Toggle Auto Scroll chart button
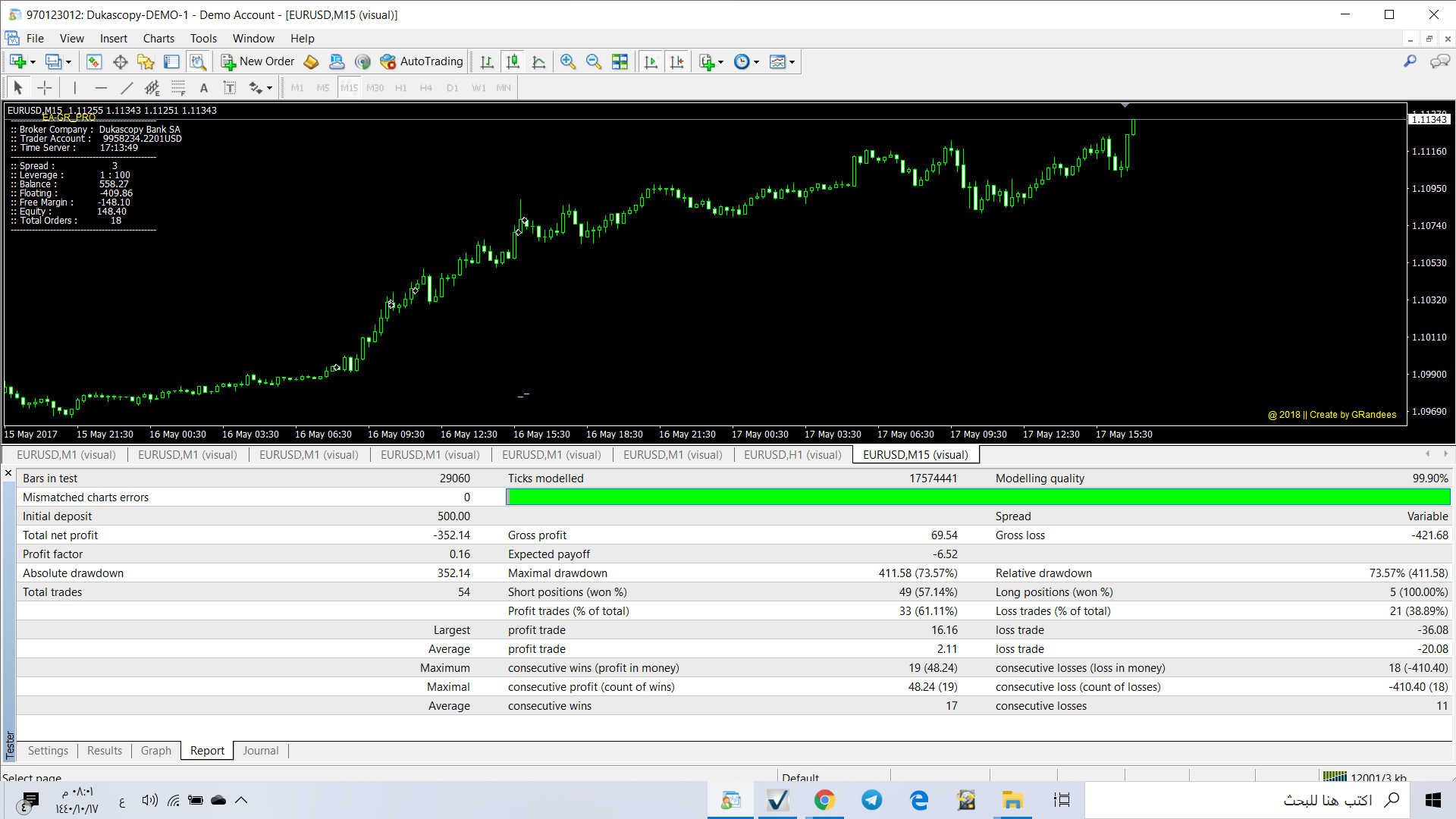The width and height of the screenshot is (1456, 819). [651, 61]
